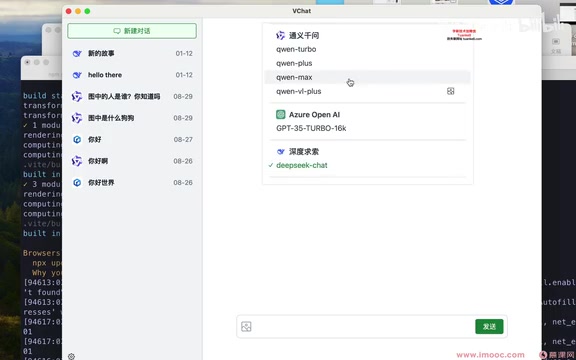
Task: Open the 图中的人是谁 conversation
Action: (132, 97)
